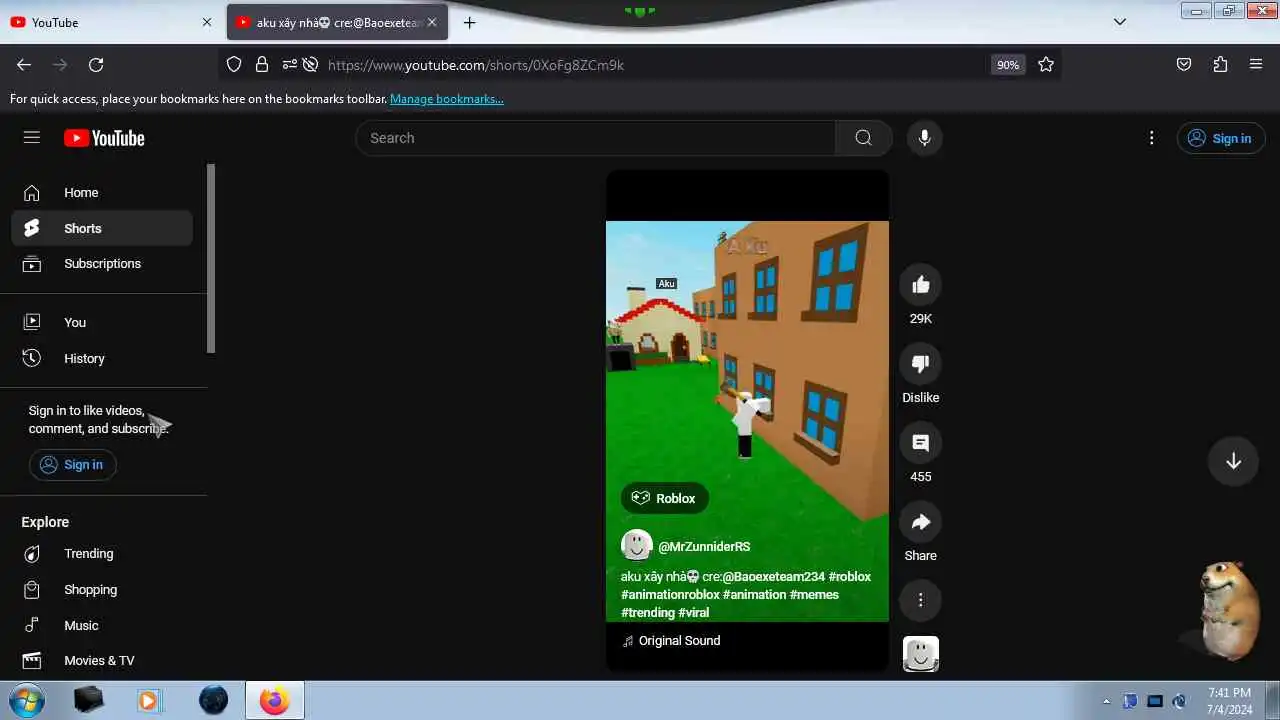
Task: Open the media player taskbar icon
Action: (148, 701)
